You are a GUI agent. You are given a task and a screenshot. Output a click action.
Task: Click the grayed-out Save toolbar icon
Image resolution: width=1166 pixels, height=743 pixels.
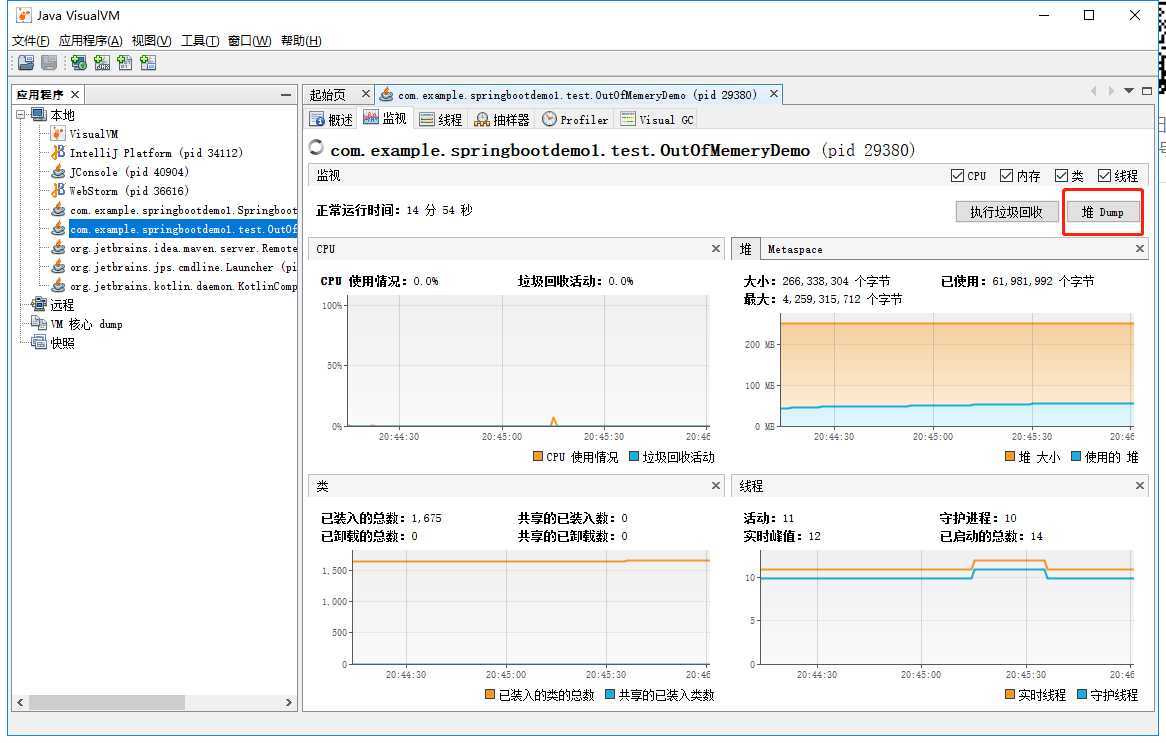[x=49, y=63]
